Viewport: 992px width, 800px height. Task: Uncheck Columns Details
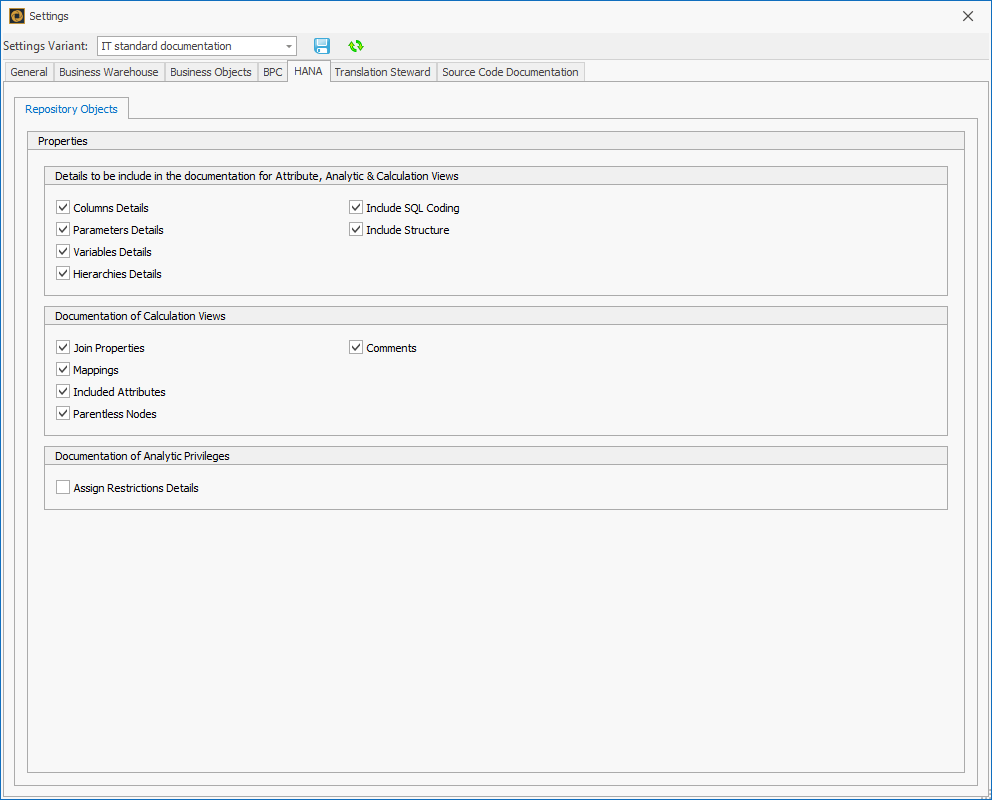[x=63, y=207]
